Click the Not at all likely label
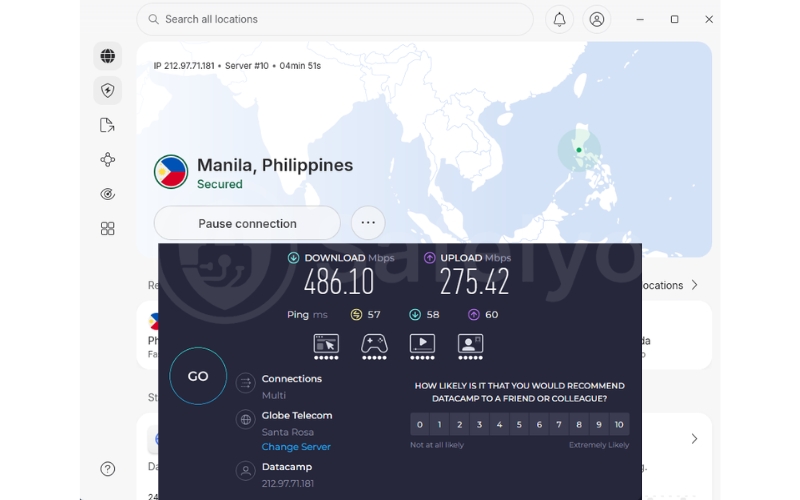Viewport: 800px width, 500px height. point(437,445)
